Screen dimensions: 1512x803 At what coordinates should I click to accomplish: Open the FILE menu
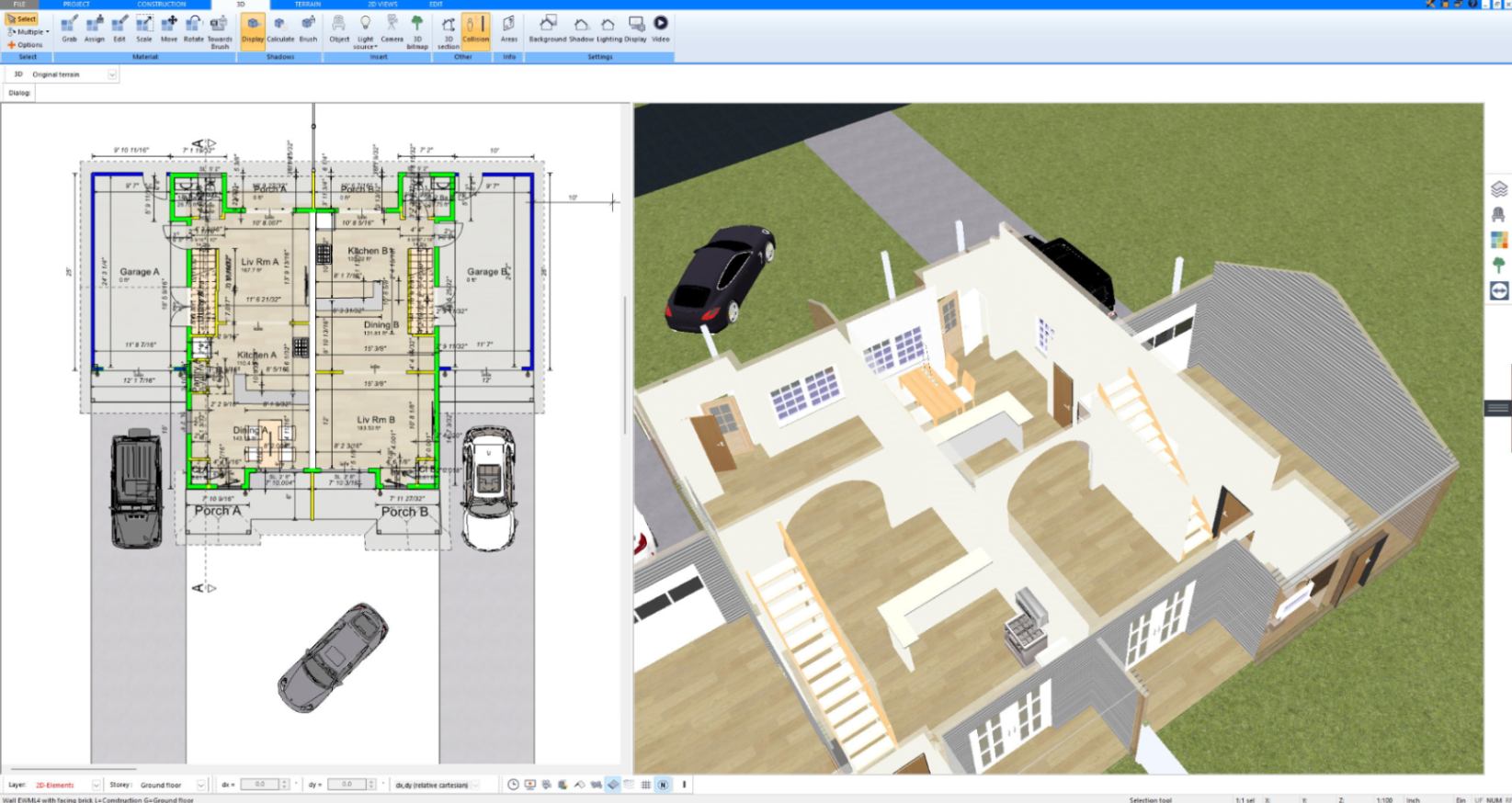coord(19,5)
